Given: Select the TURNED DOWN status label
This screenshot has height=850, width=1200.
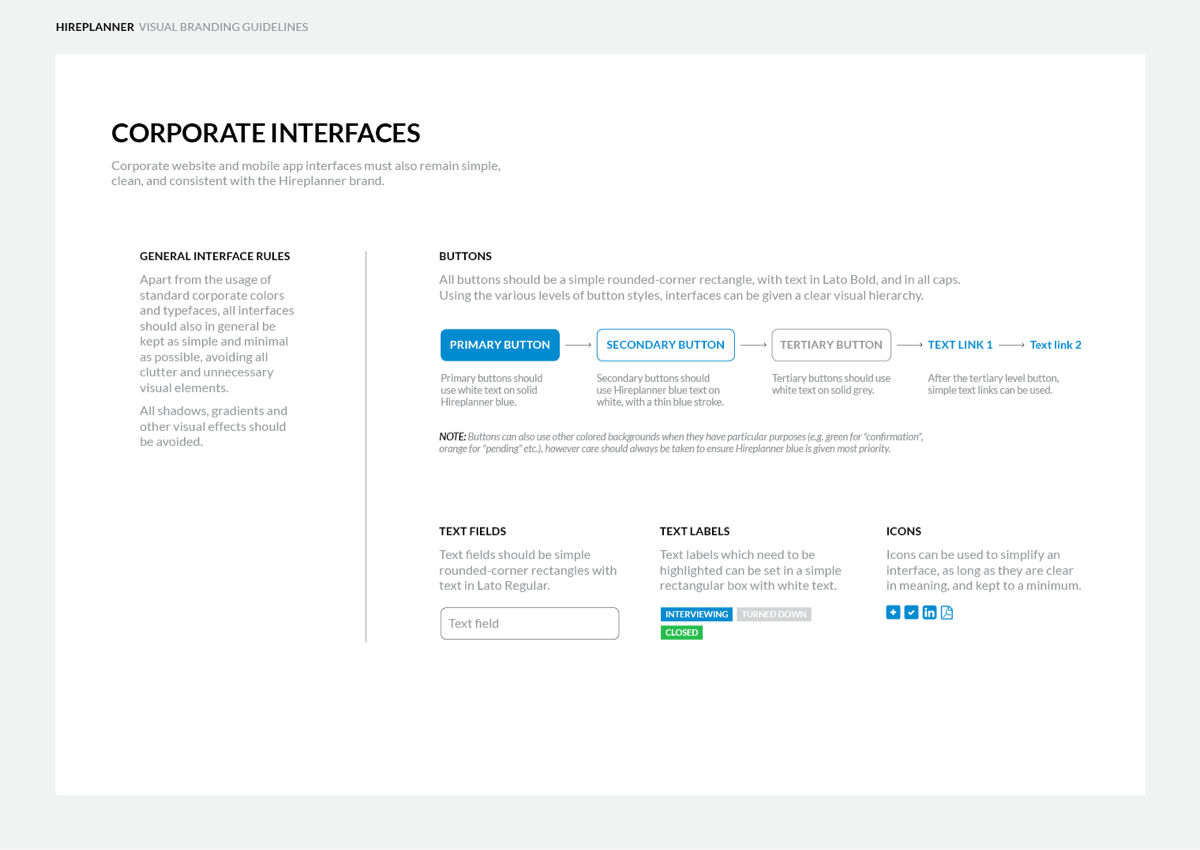Looking at the screenshot, I should tap(774, 614).
